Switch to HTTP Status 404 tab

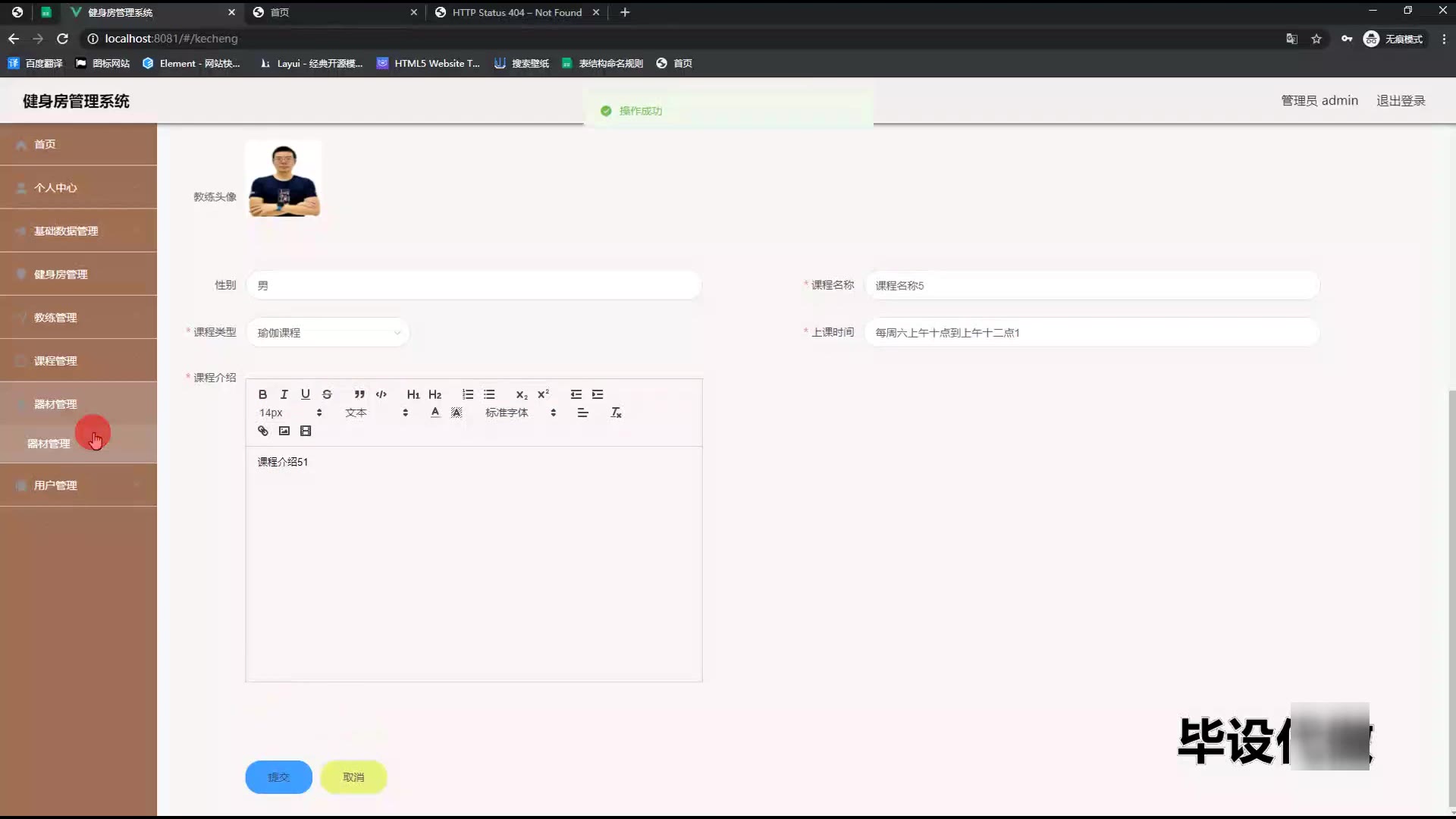point(516,12)
